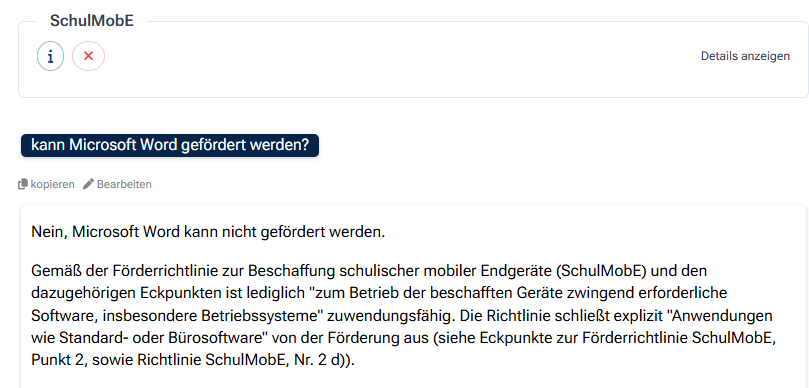Click the SchulMobE panel heading

point(92,21)
